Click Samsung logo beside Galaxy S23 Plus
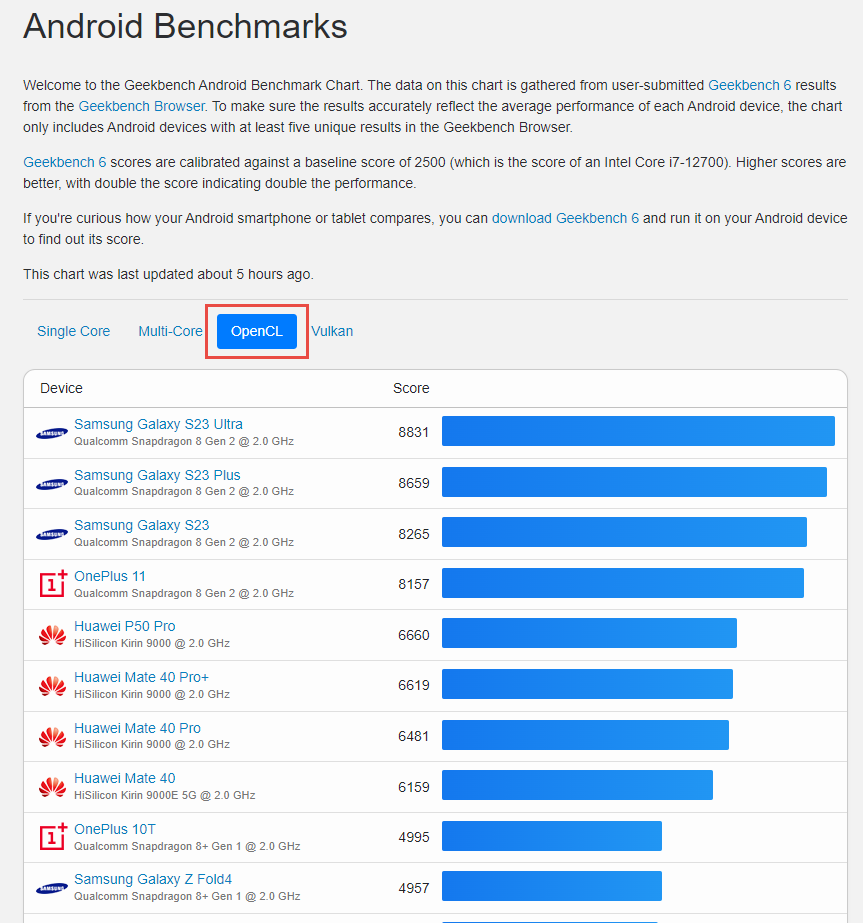 tap(52, 484)
